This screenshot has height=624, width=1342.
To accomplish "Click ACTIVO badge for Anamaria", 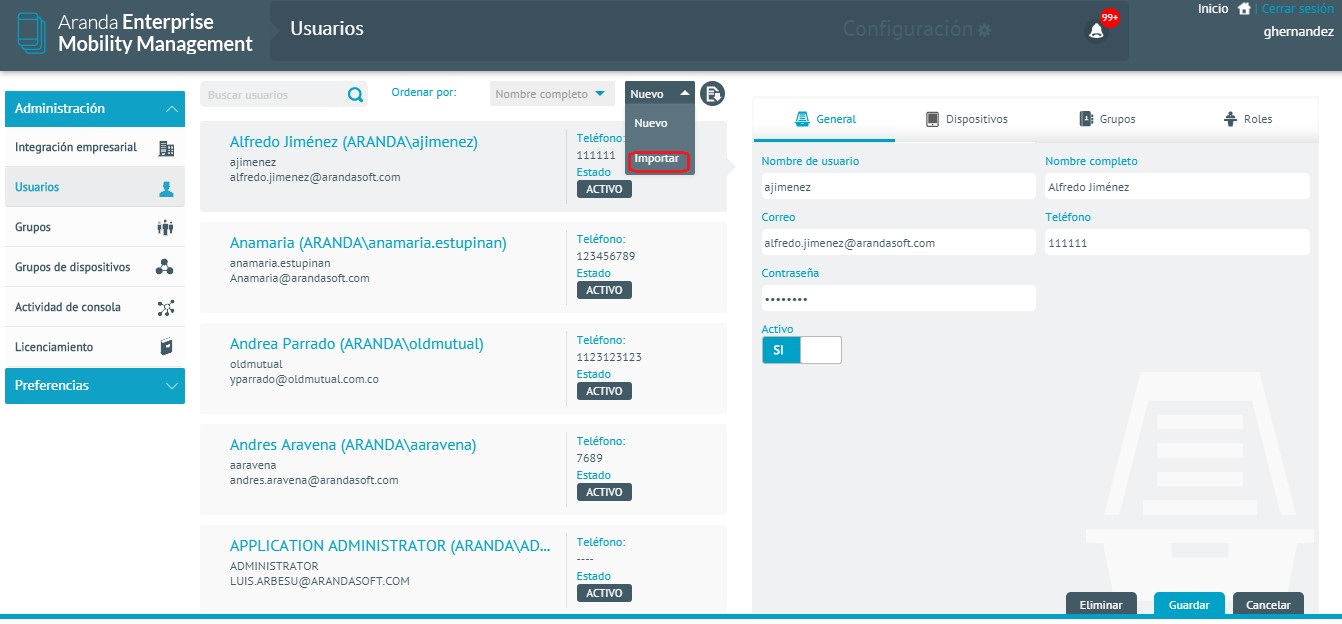I will point(604,290).
